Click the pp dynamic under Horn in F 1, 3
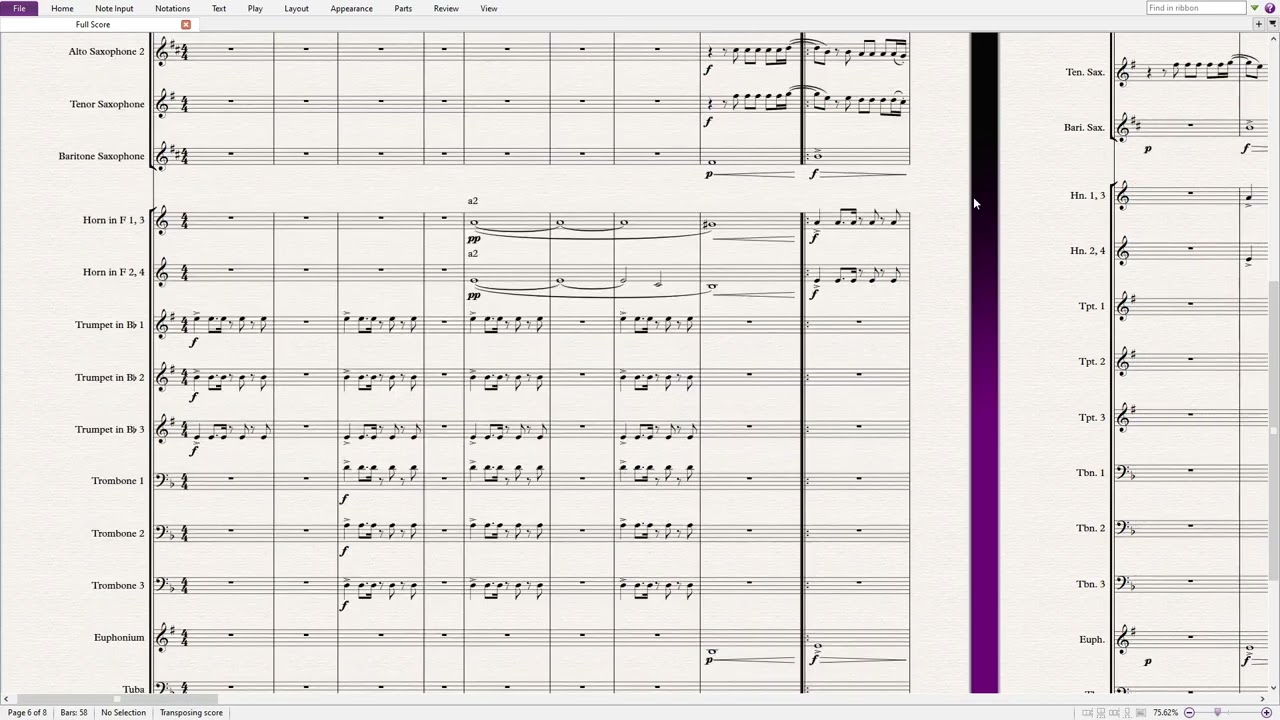Image resolution: width=1280 pixels, height=720 pixels. pos(474,239)
